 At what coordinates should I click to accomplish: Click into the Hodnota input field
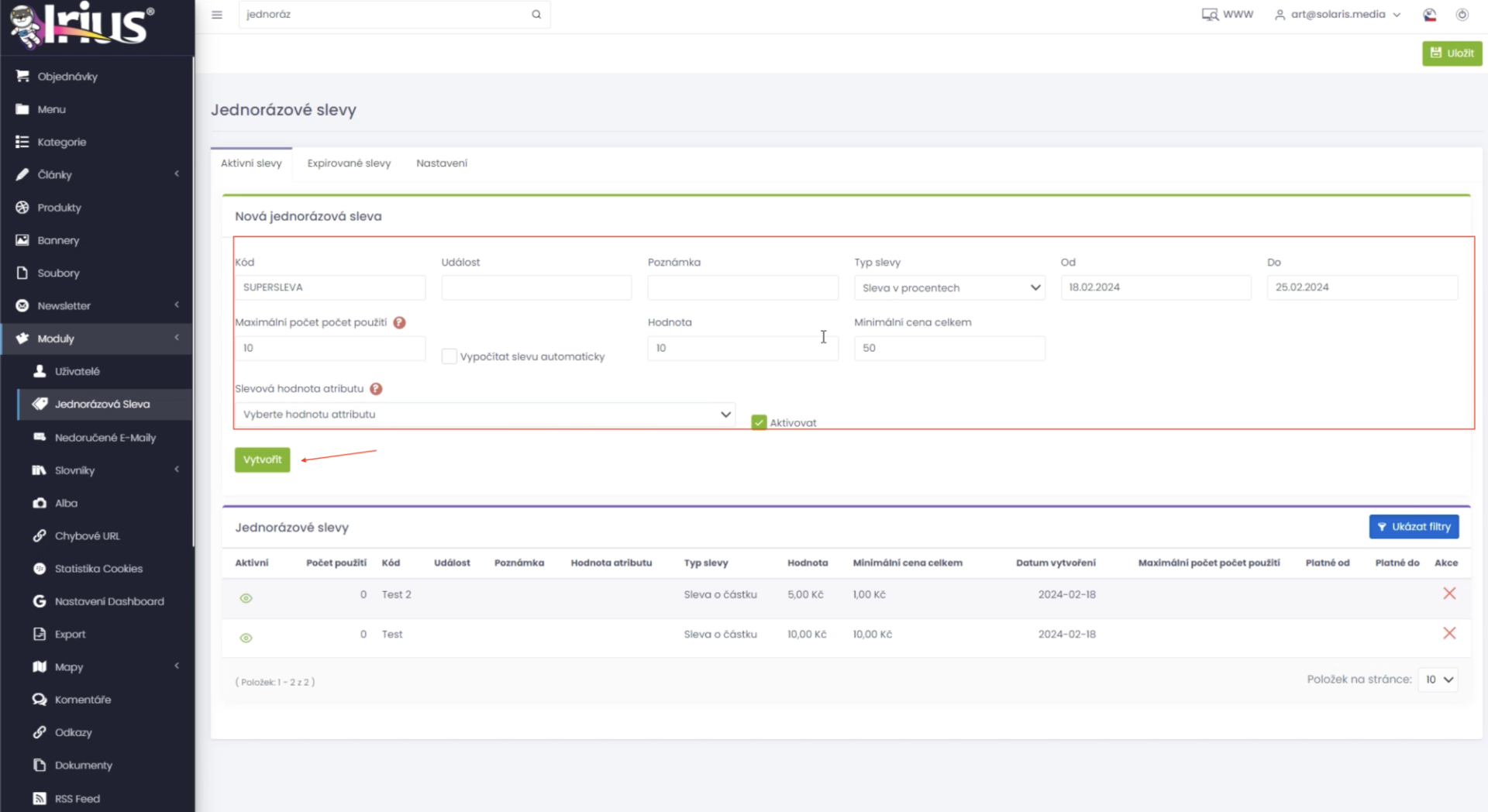pyautogui.click(x=742, y=348)
